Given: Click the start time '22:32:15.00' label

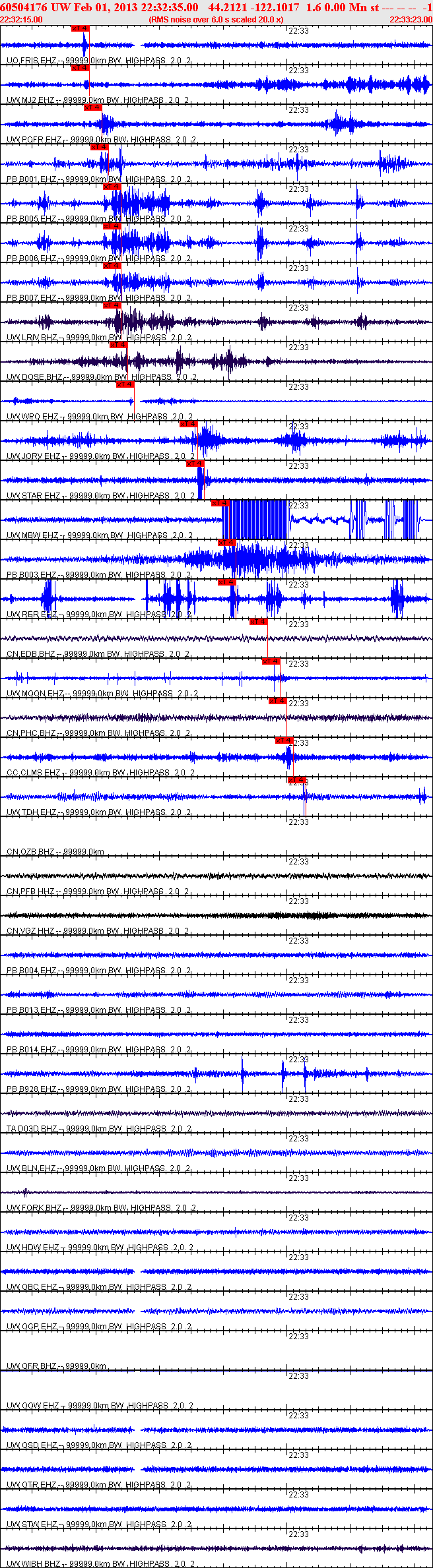Looking at the screenshot, I should 21,20.
